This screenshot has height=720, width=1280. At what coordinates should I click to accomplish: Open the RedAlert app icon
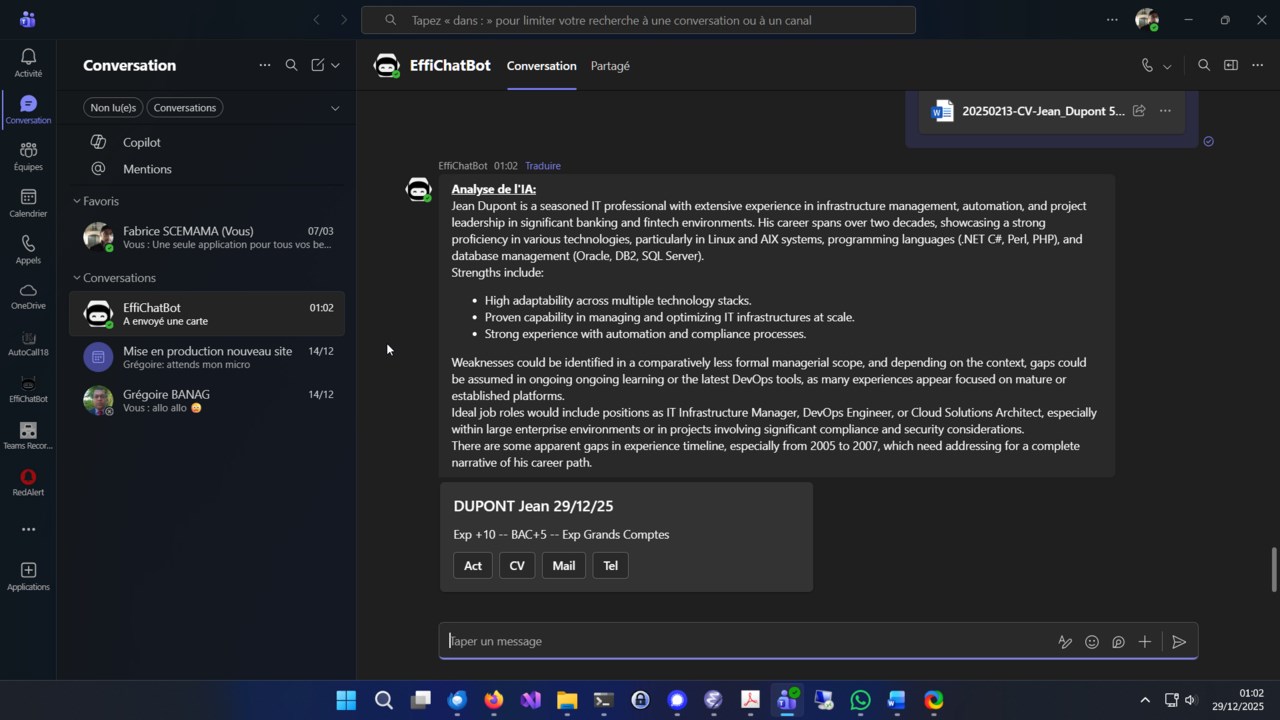click(28, 482)
